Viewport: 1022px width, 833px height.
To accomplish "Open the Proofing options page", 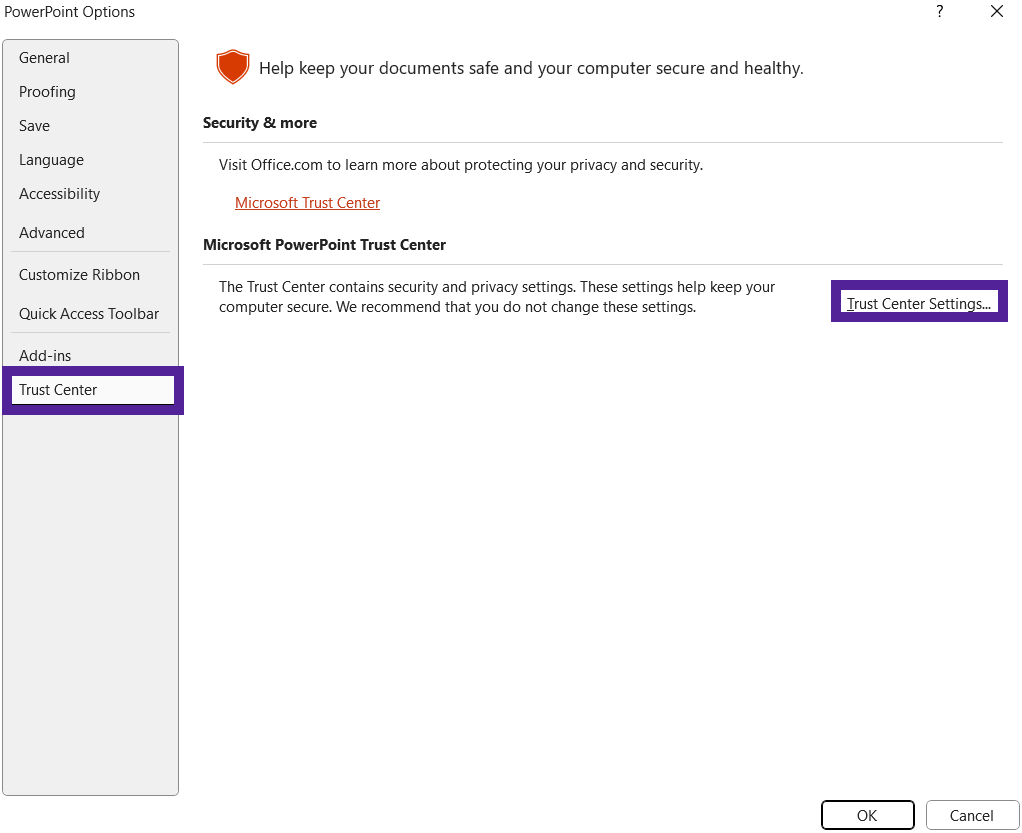I will (47, 92).
